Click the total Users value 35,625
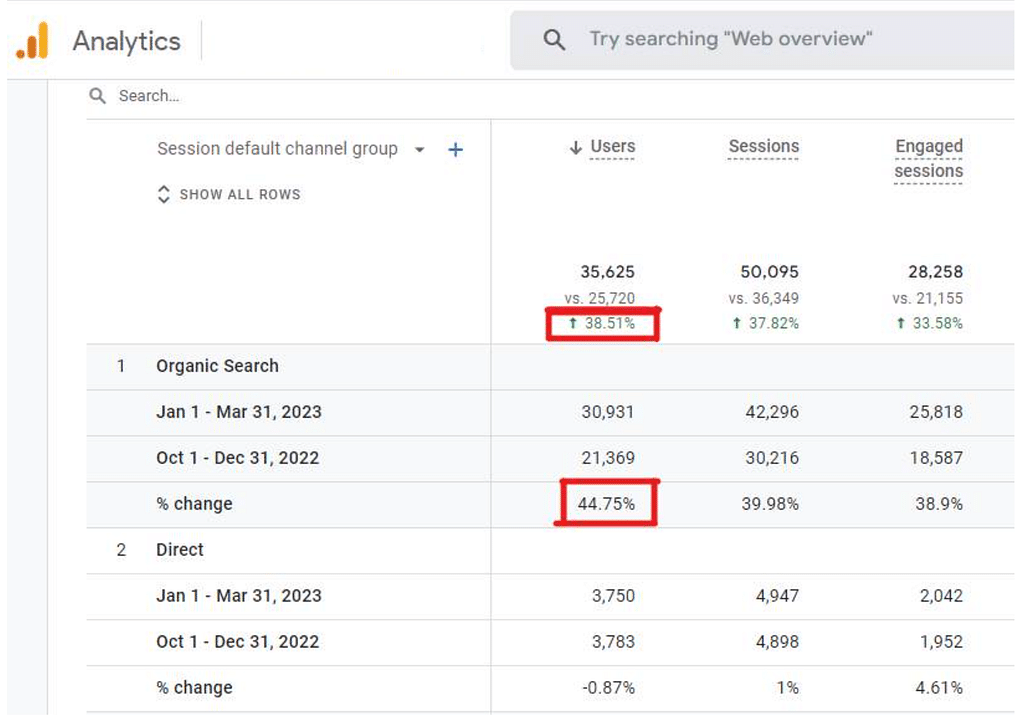Image resolution: width=1024 pixels, height=718 pixels. coord(607,272)
